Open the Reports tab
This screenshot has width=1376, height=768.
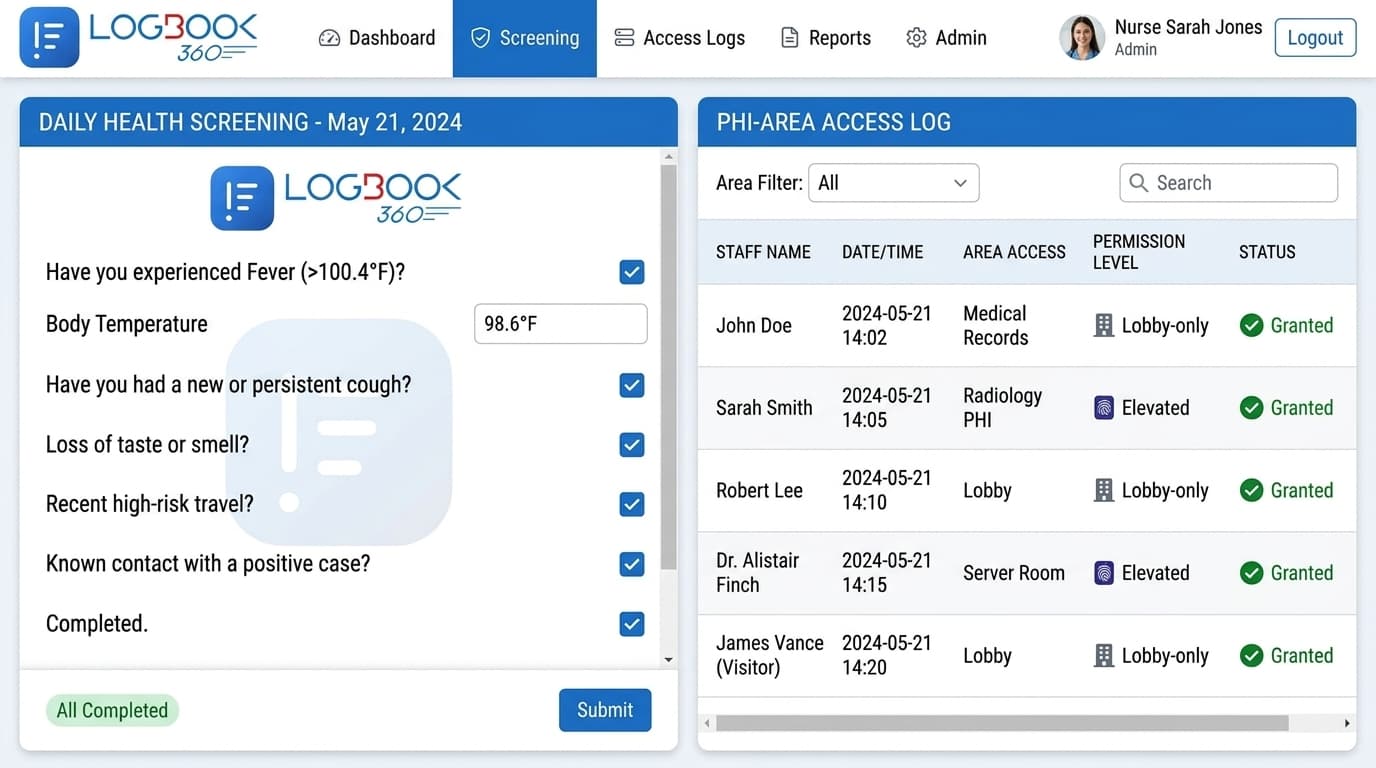826,38
